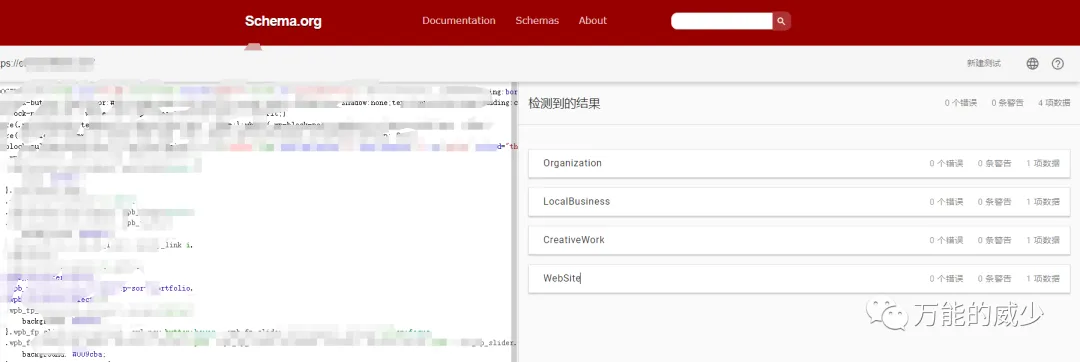1080x362 pixels.
Task: Open the Schemas menu item
Action: (x=537, y=21)
